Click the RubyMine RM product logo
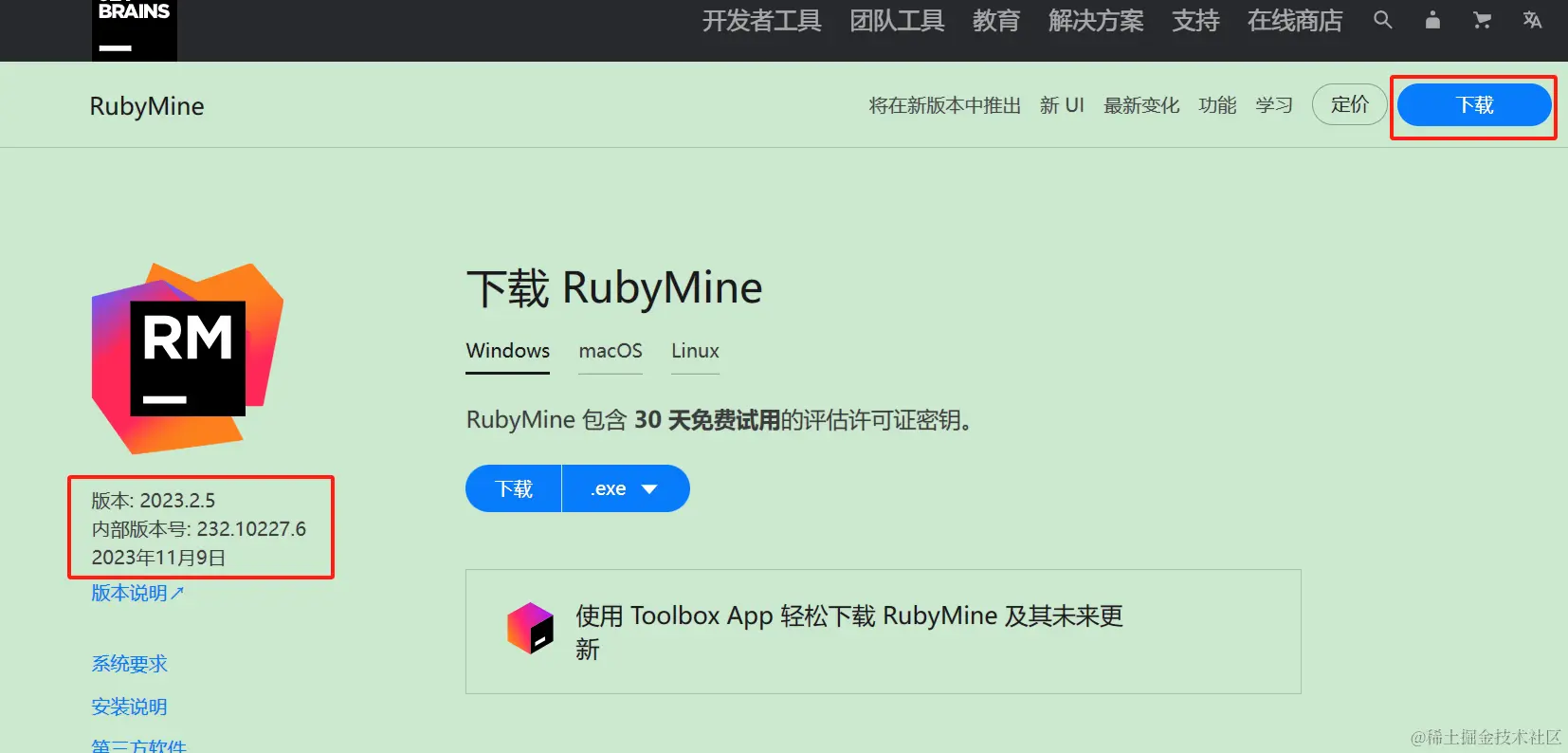The width and height of the screenshot is (1568, 753). click(x=188, y=358)
